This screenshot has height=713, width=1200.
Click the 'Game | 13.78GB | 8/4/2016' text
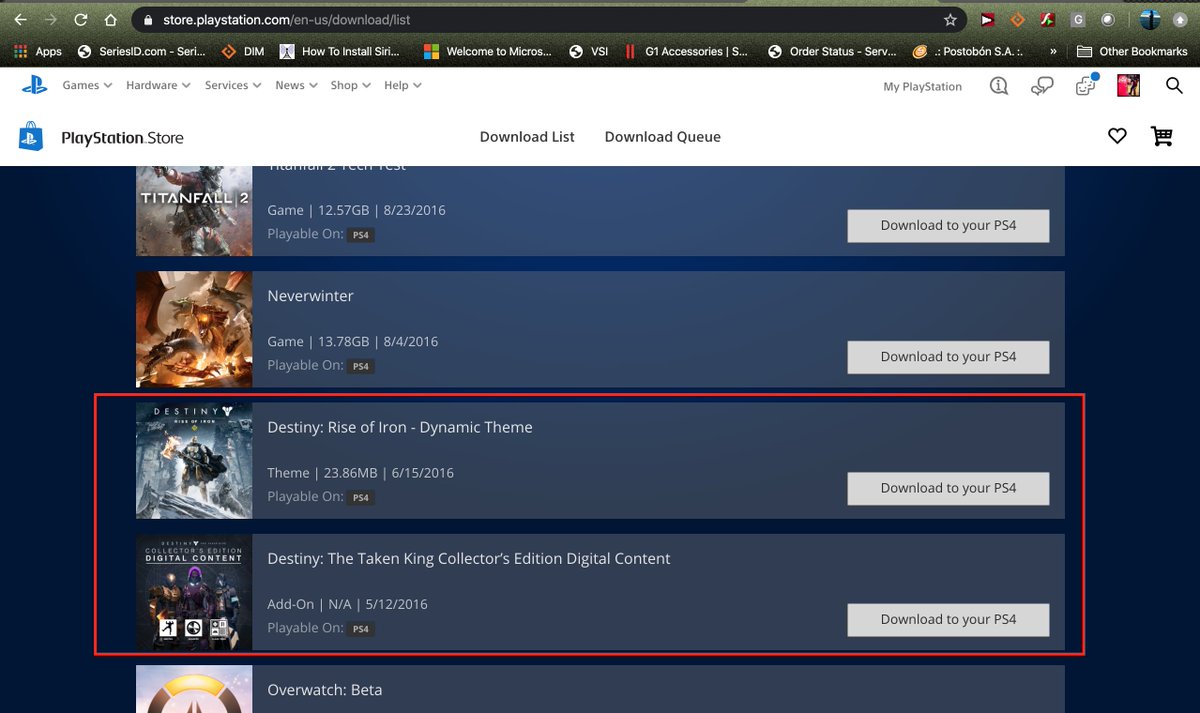tap(353, 342)
